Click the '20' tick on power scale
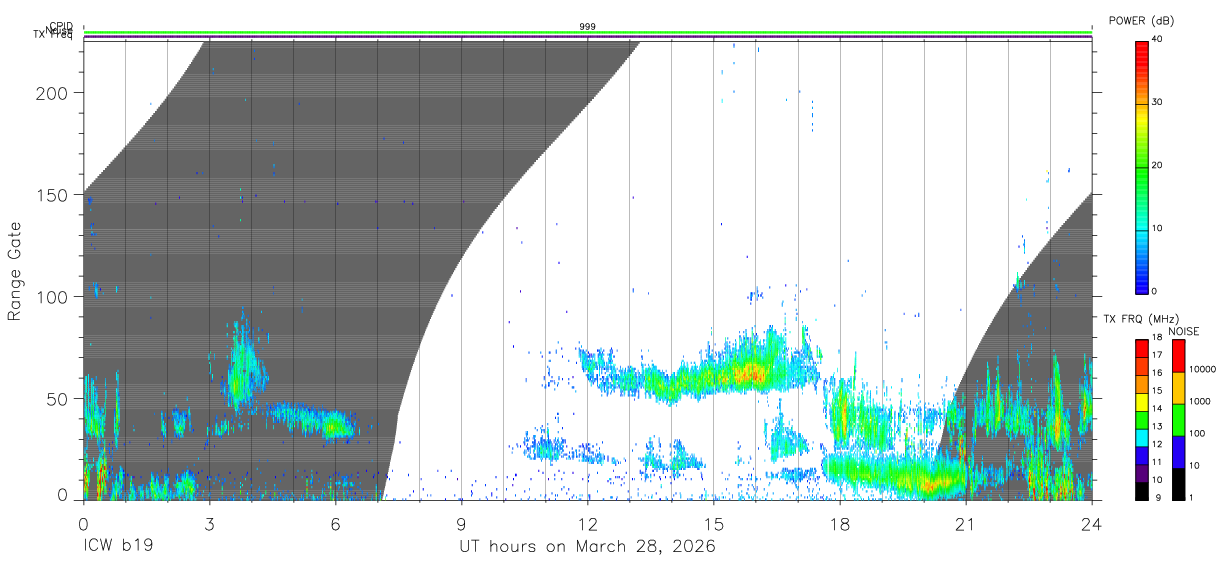 (x=1158, y=165)
